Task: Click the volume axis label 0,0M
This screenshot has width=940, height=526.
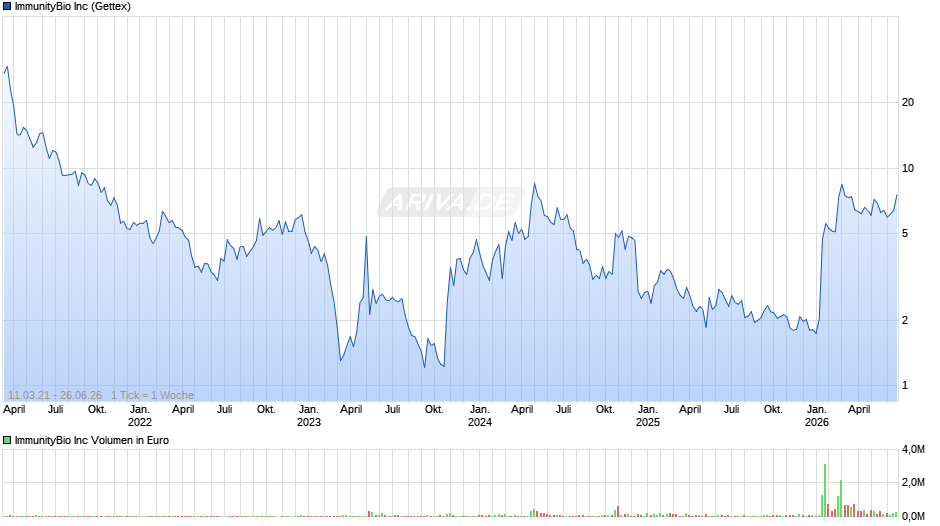Action: (914, 516)
